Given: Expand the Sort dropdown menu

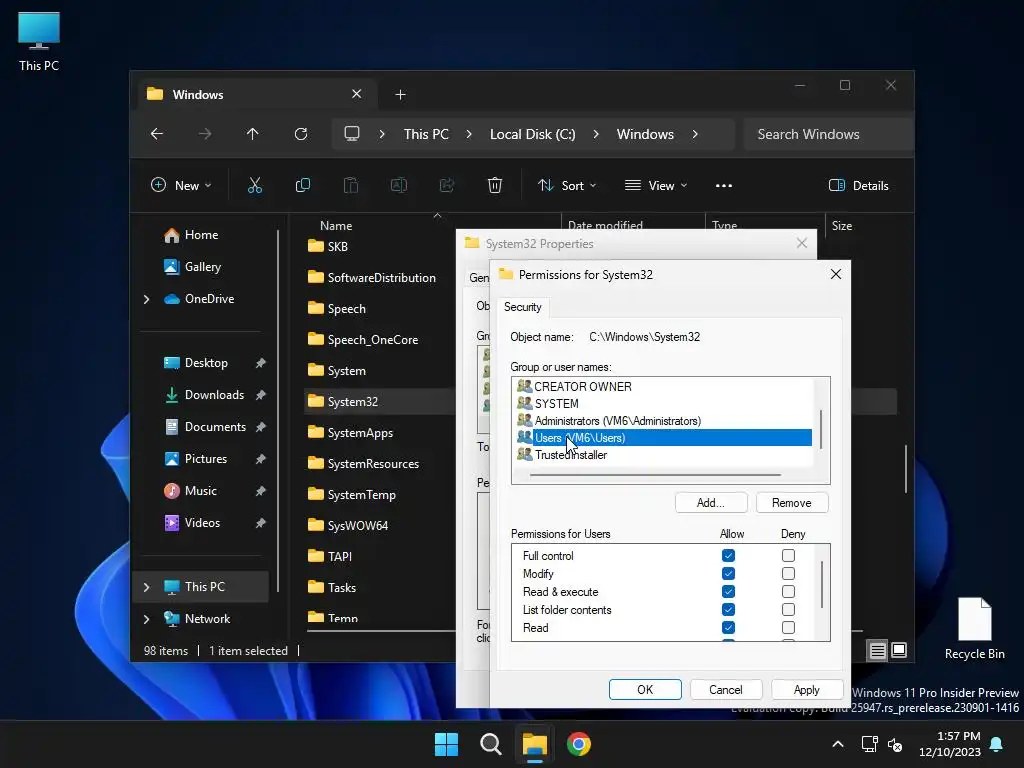Looking at the screenshot, I should [x=566, y=185].
